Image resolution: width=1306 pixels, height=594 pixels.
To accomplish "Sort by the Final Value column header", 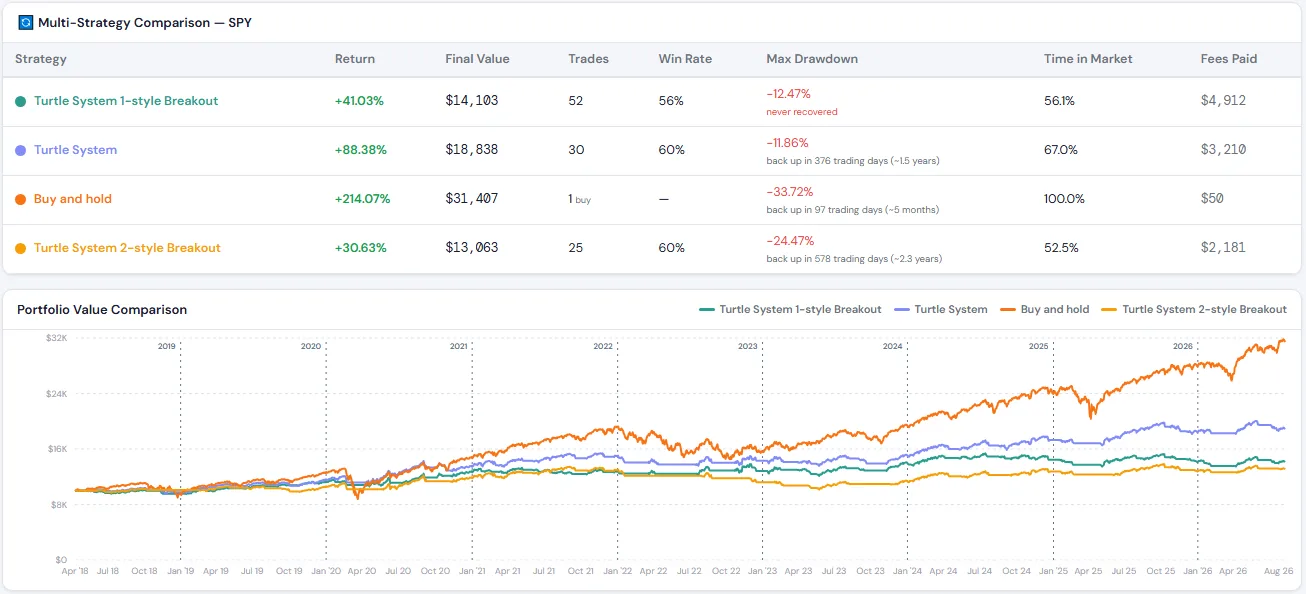I will pyautogui.click(x=477, y=59).
